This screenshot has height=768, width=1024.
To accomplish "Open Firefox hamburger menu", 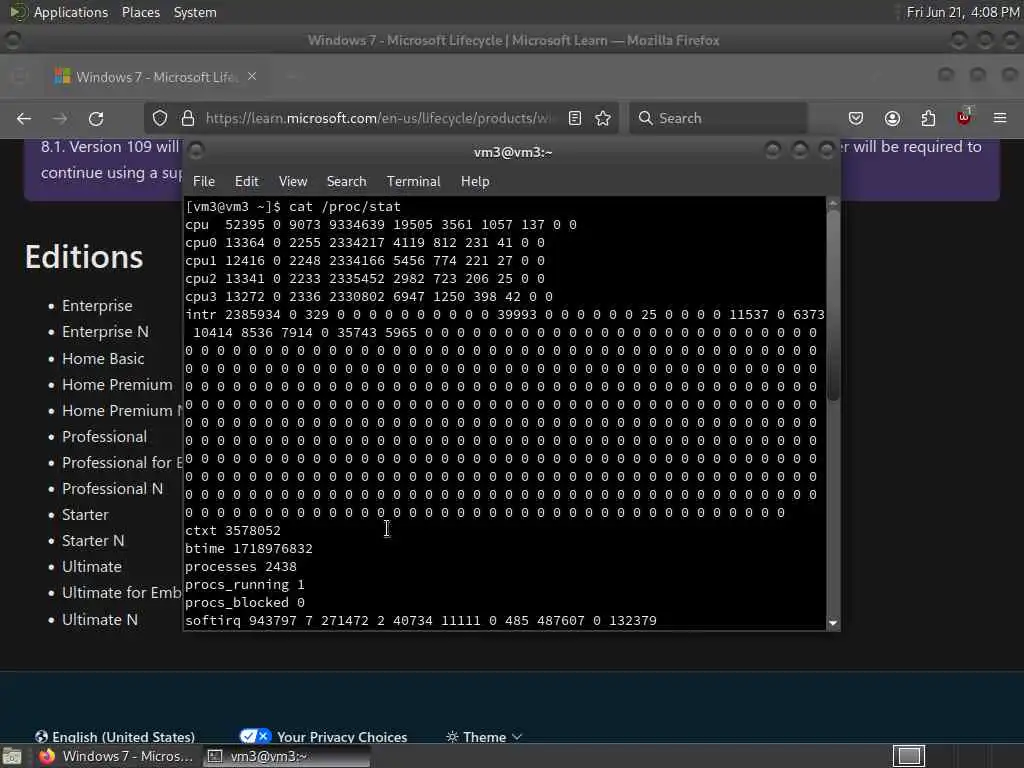I will click(1000, 118).
